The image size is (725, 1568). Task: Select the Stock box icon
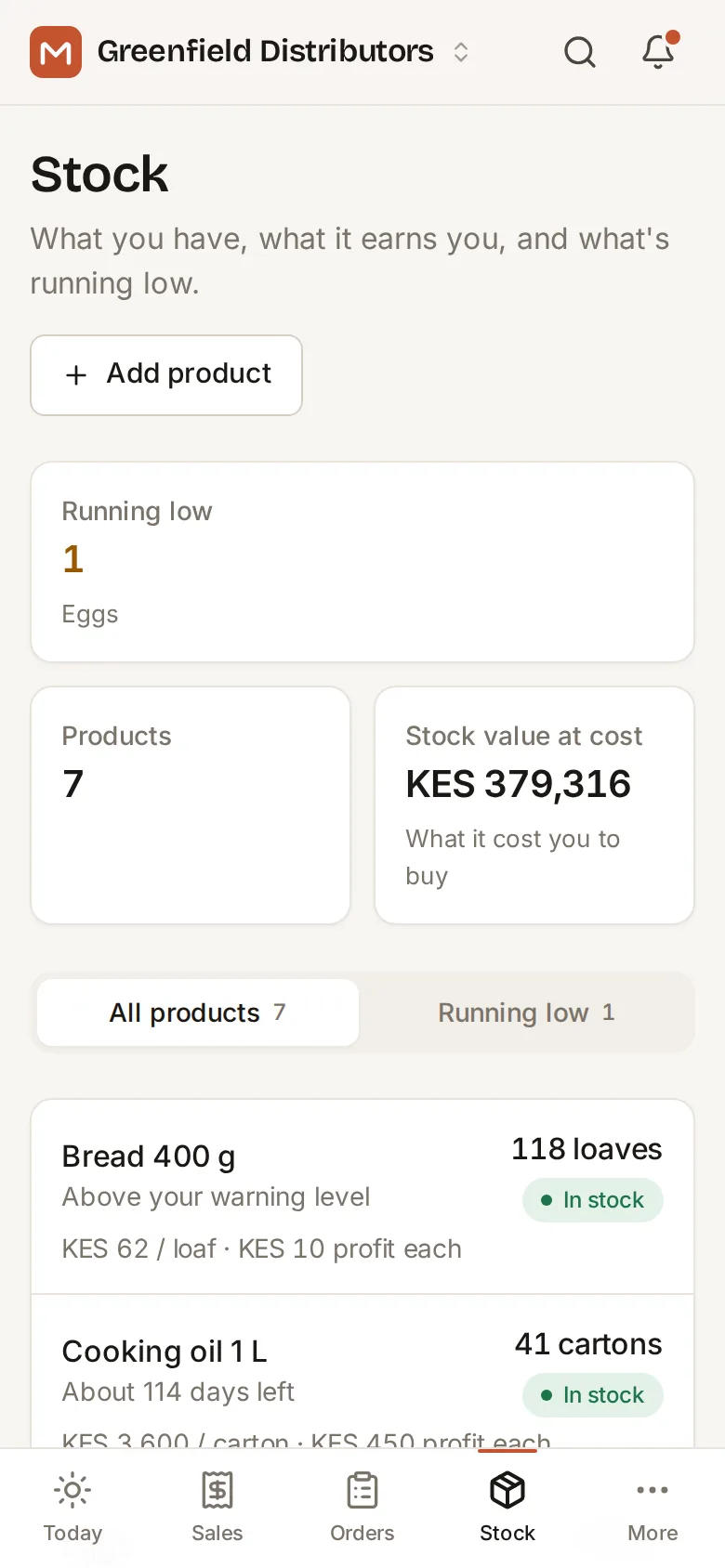[507, 1490]
